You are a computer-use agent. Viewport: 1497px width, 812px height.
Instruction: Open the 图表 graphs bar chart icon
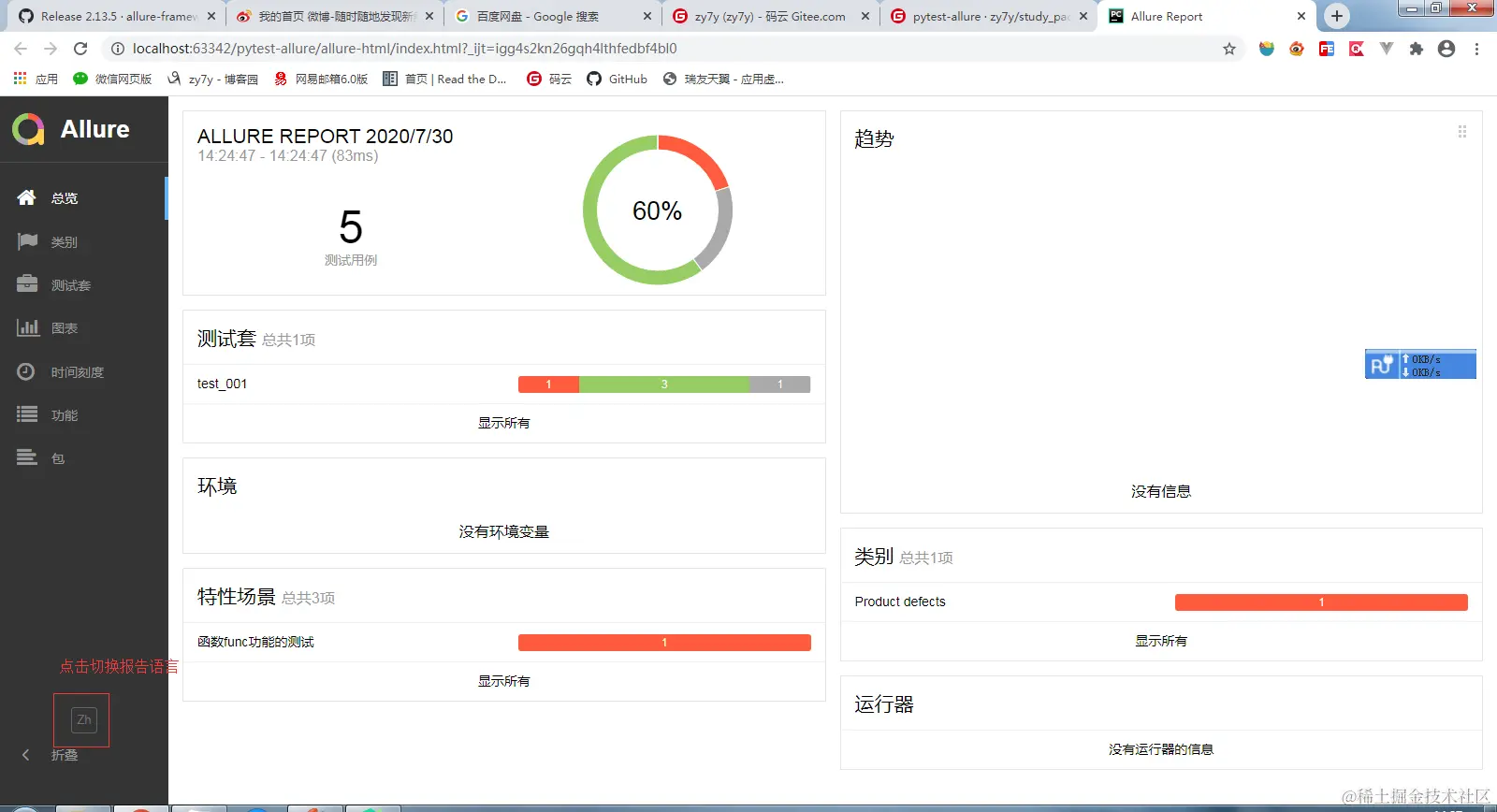coord(27,327)
